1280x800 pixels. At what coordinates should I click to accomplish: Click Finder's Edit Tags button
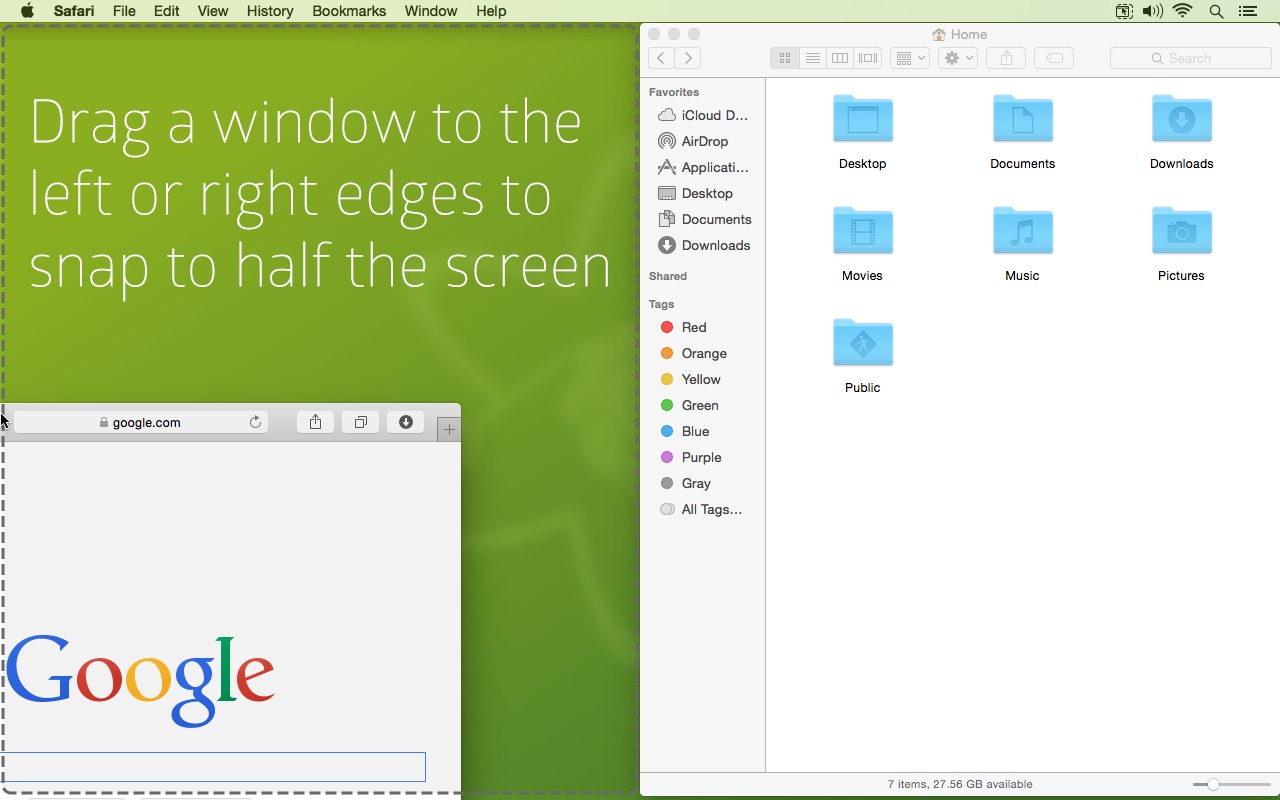pos(1054,58)
